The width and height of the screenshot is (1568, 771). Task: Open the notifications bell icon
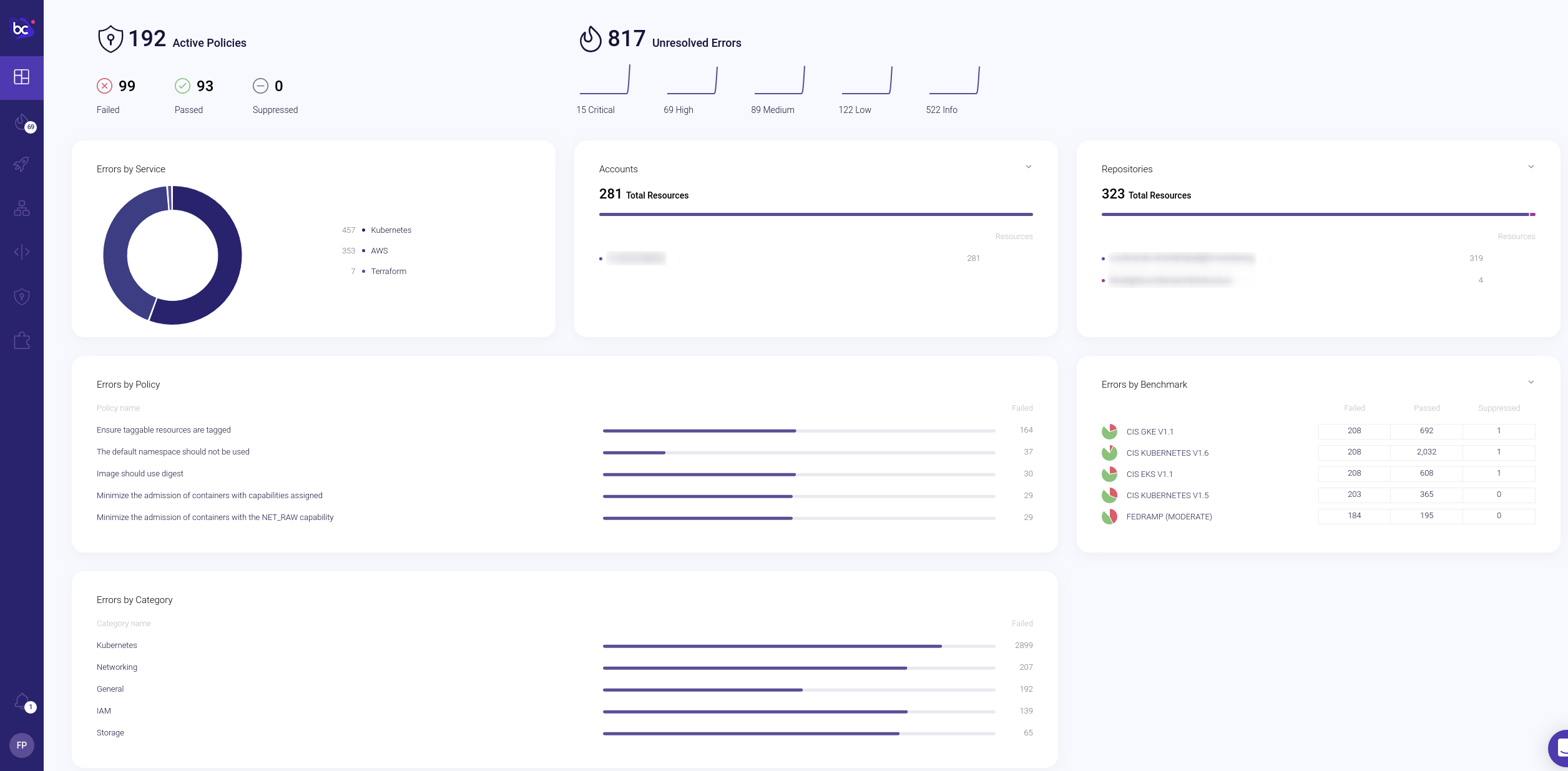[23, 702]
